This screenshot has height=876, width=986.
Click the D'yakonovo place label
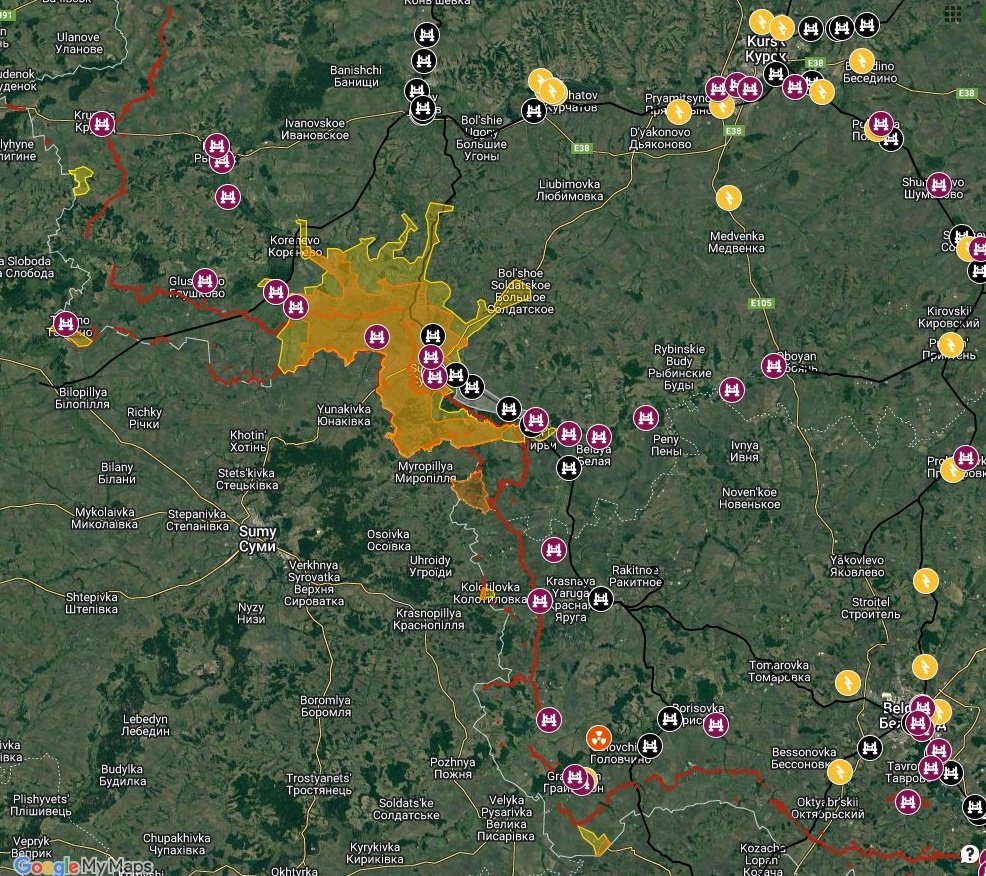click(x=660, y=138)
